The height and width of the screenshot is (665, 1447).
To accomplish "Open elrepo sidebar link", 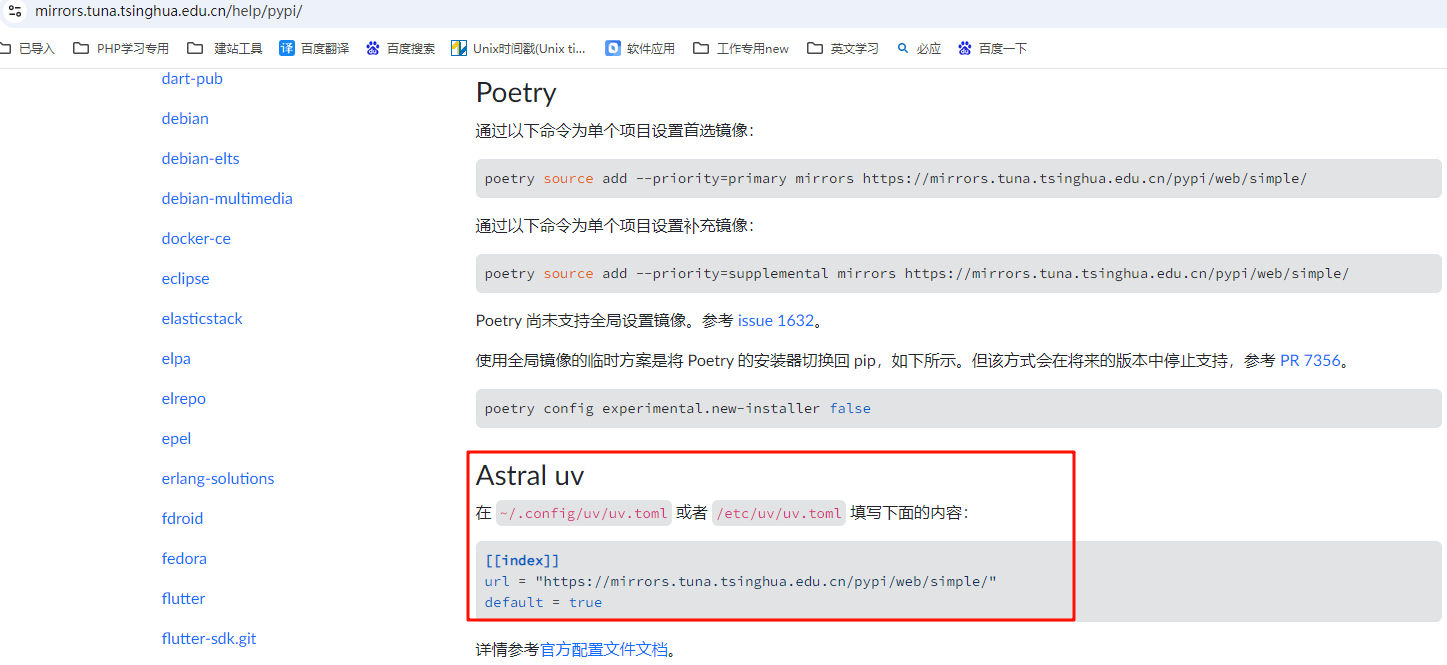I will tap(183, 398).
